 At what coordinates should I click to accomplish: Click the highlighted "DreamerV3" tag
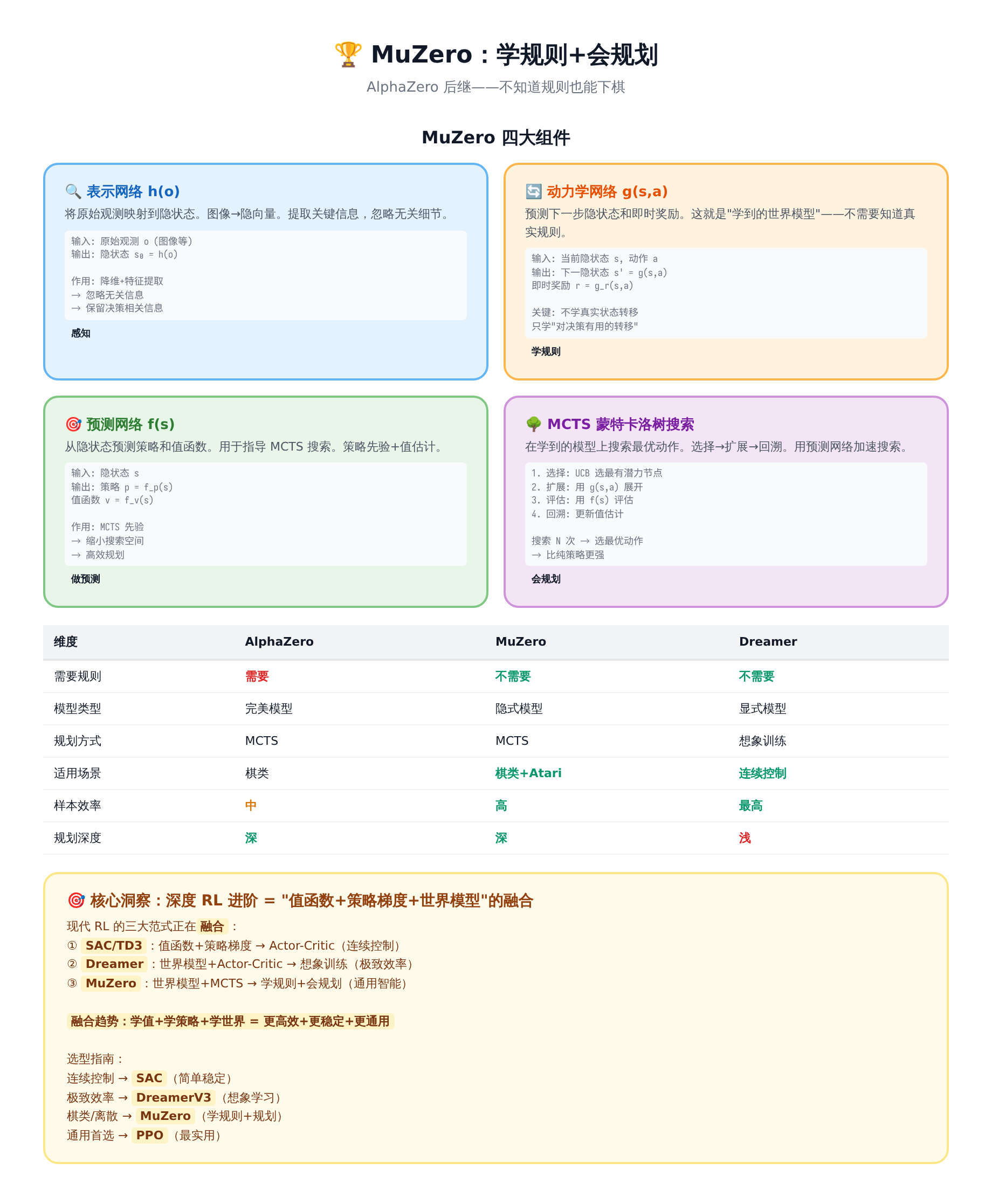(x=174, y=1098)
